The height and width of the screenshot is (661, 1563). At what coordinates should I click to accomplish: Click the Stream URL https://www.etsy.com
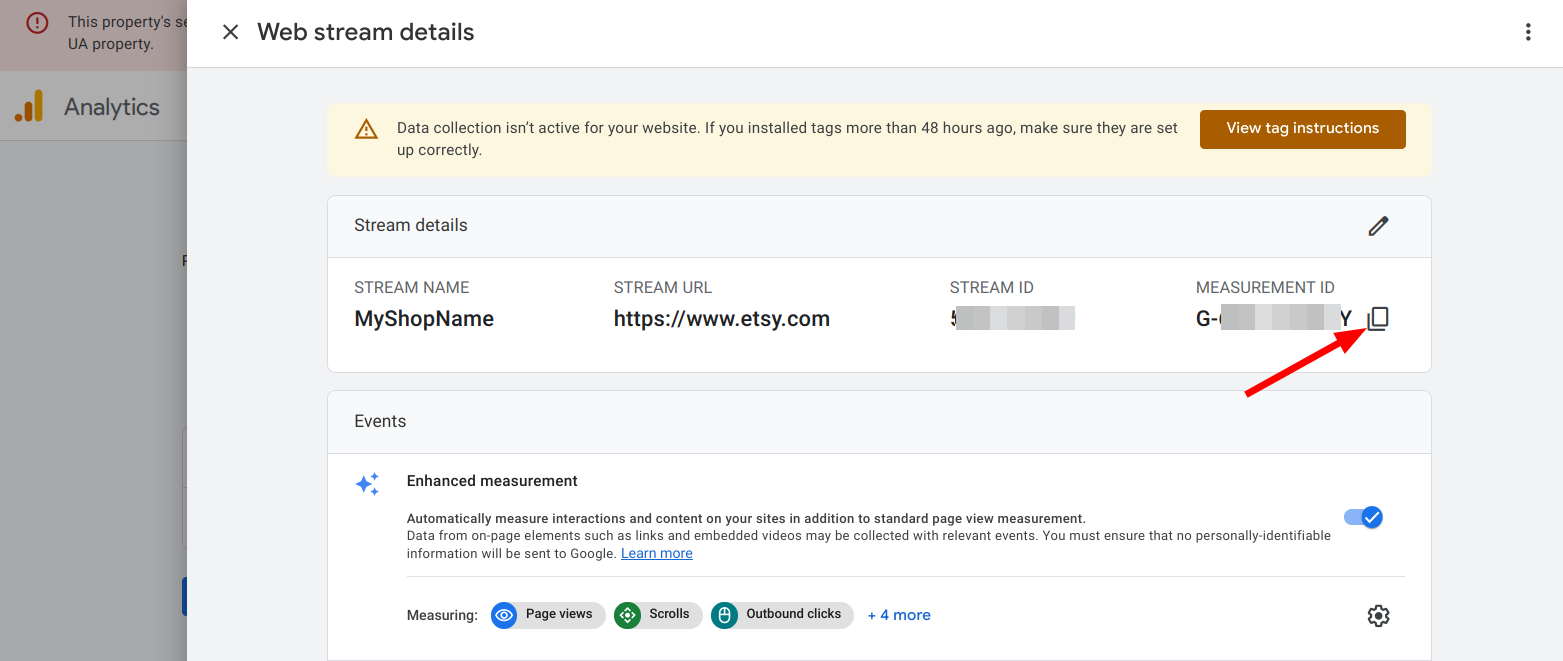coord(722,318)
